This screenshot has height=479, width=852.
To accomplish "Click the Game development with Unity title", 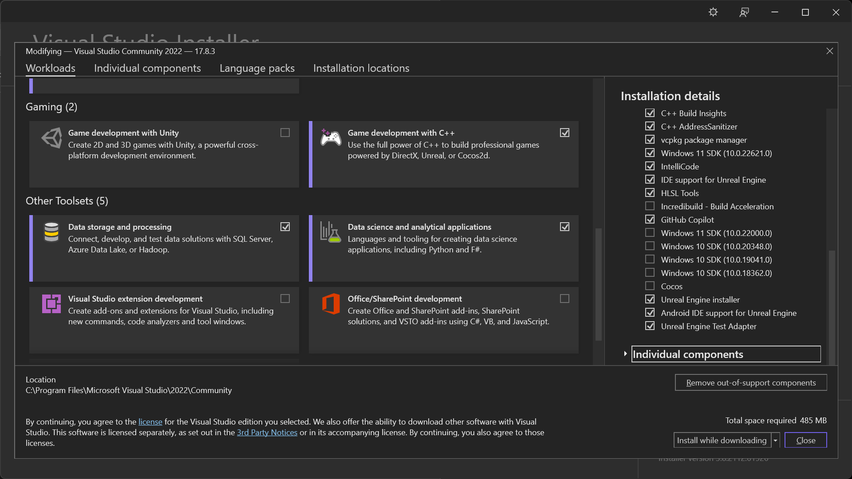I will point(123,133).
